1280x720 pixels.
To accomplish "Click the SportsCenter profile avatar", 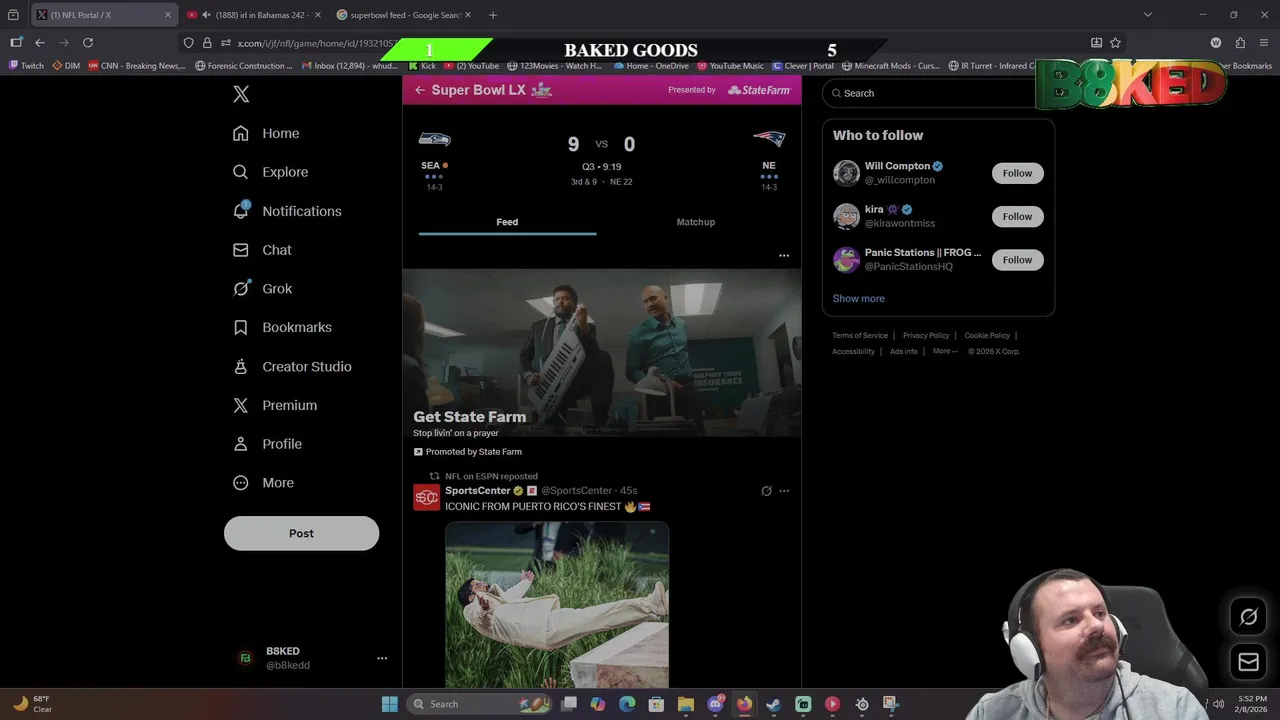I will [x=427, y=497].
